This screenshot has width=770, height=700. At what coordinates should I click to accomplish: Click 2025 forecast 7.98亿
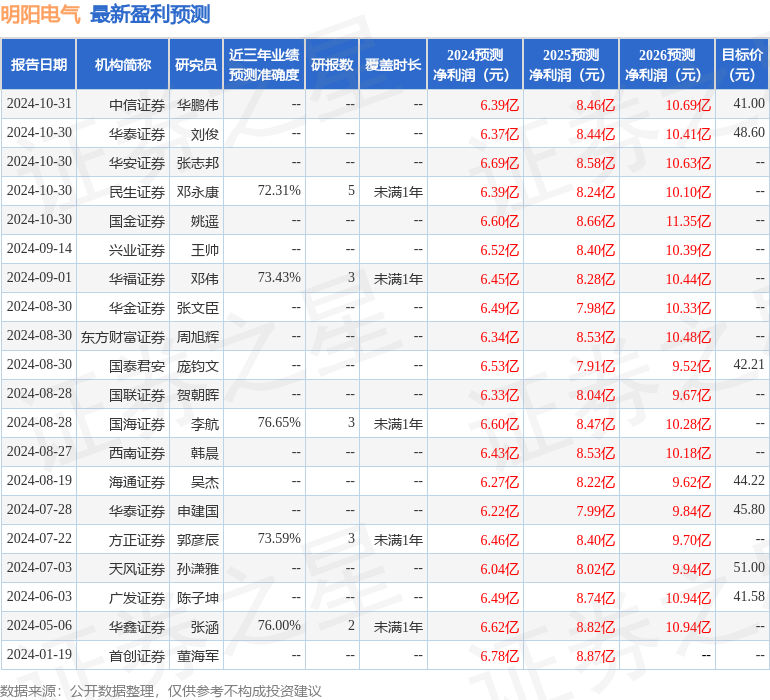pyautogui.click(x=595, y=308)
